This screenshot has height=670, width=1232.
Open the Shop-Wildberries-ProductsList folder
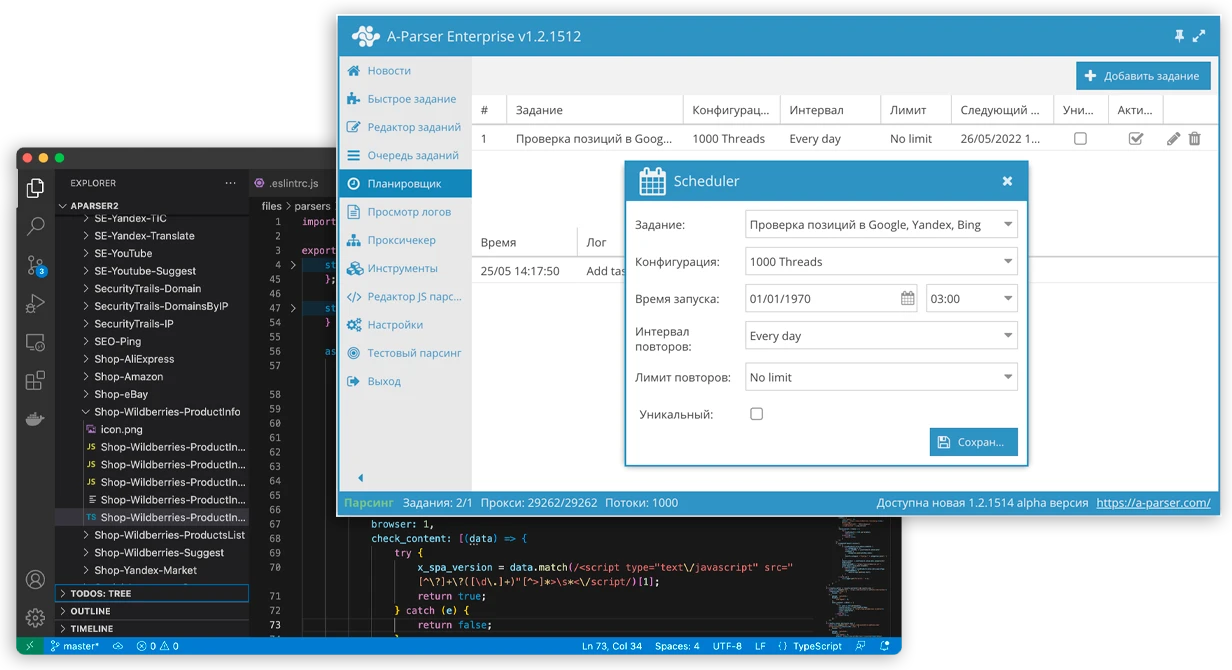[152, 535]
